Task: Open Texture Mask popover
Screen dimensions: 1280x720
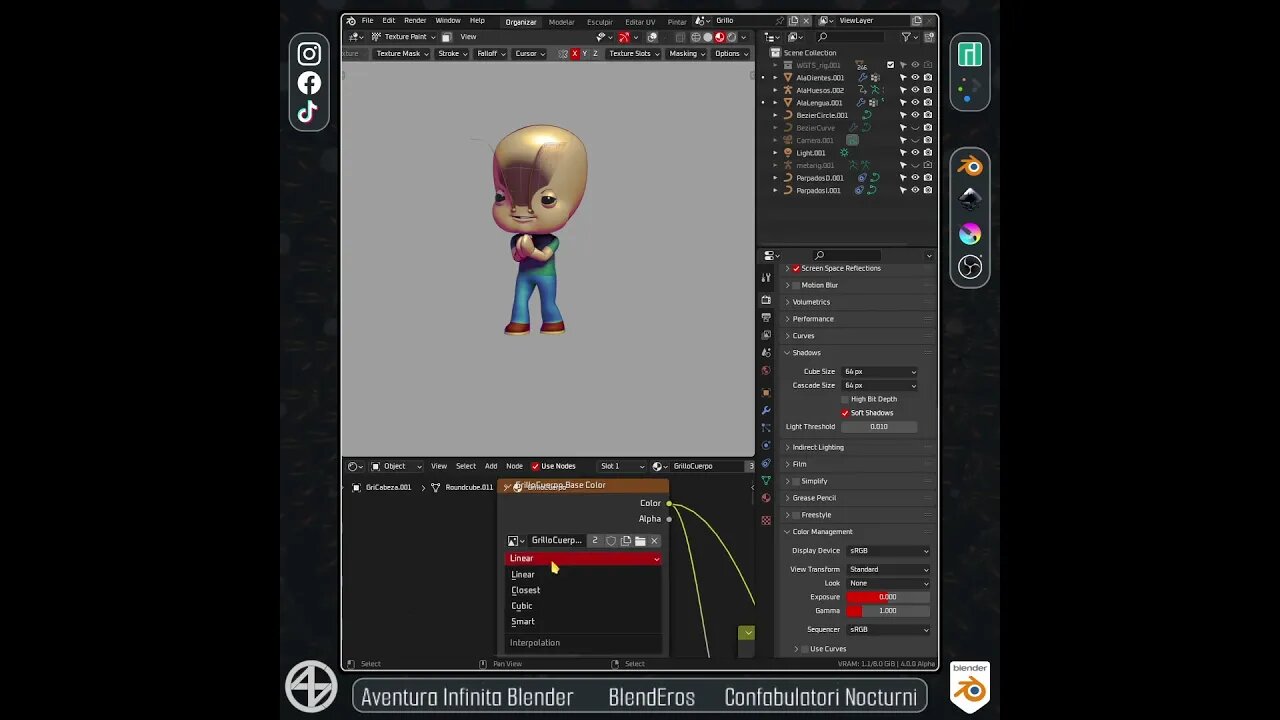Action: 401,54
